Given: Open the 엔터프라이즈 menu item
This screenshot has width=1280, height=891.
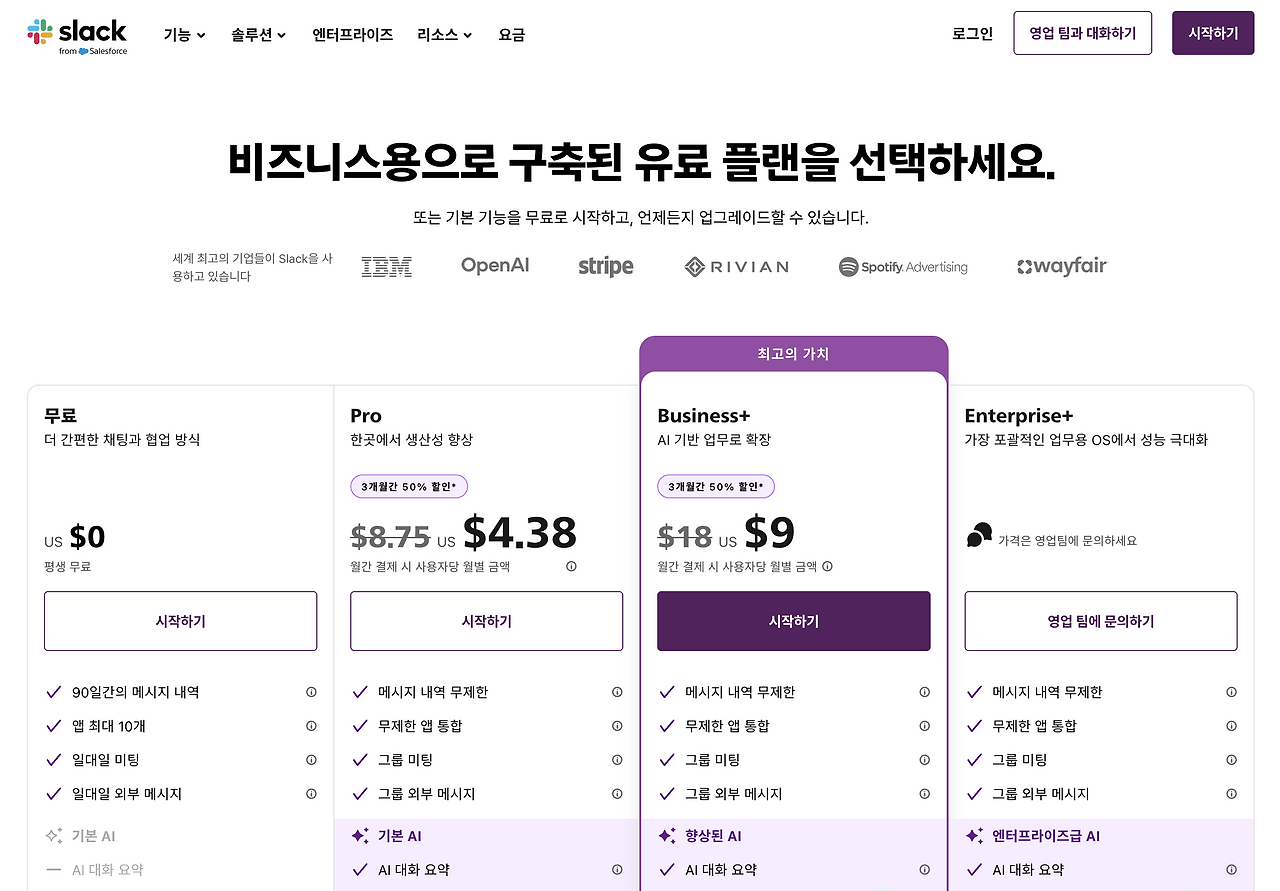Looking at the screenshot, I should pyautogui.click(x=352, y=35).
